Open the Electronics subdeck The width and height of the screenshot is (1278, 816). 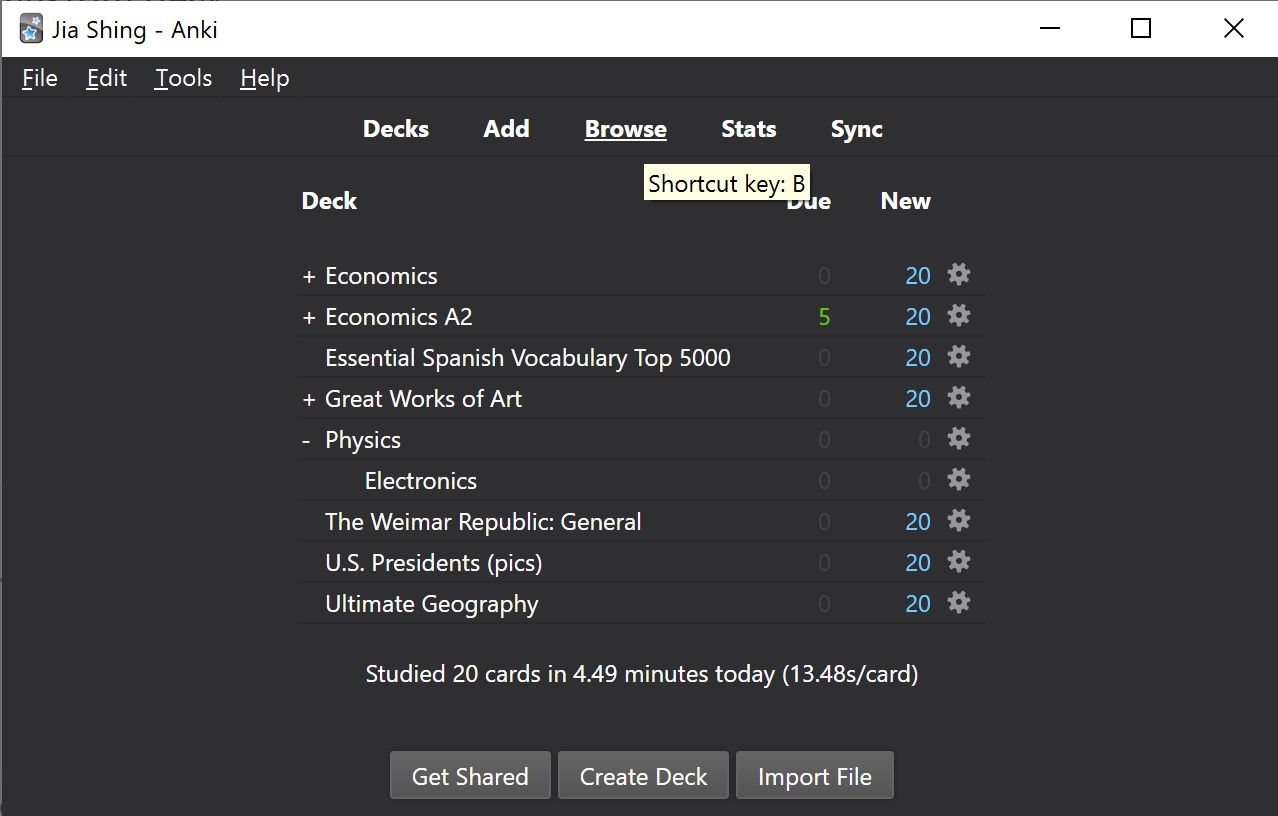(x=421, y=481)
